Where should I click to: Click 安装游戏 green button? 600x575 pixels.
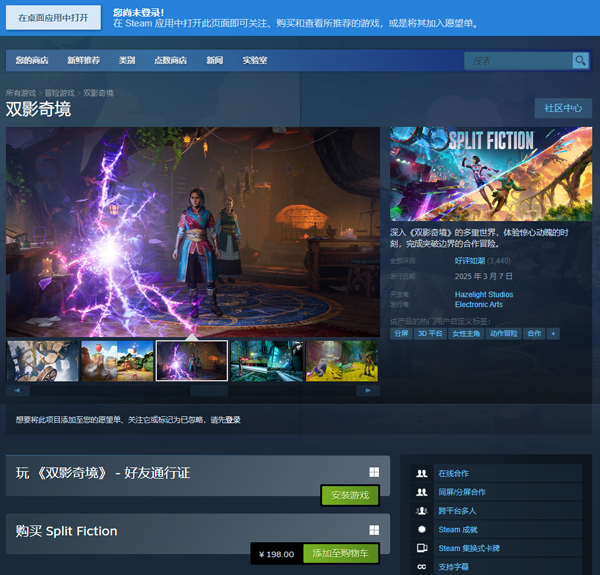(350, 495)
